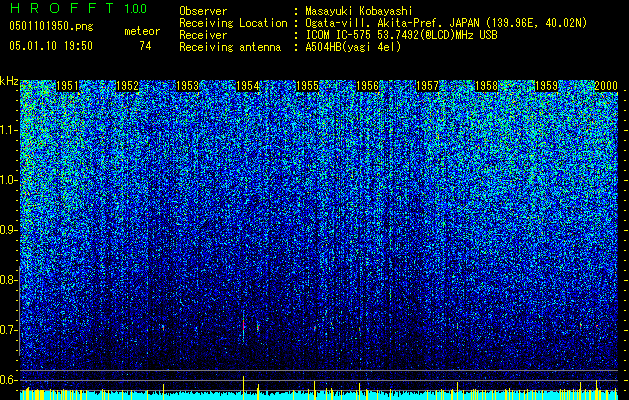Click the meteor count value 74
This screenshot has width=629, height=400.
tap(145, 46)
